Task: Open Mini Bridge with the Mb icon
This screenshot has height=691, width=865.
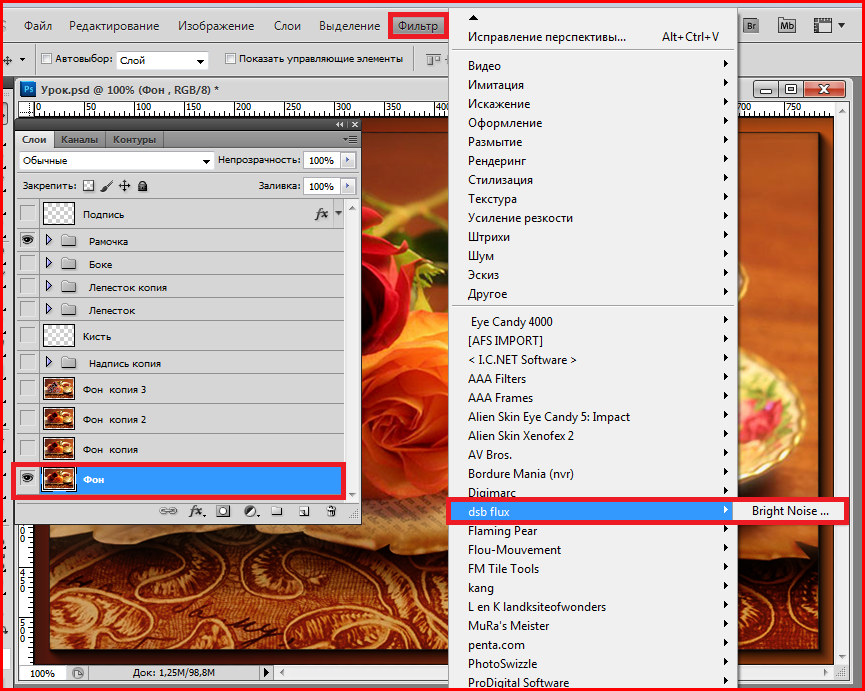Action: [786, 25]
